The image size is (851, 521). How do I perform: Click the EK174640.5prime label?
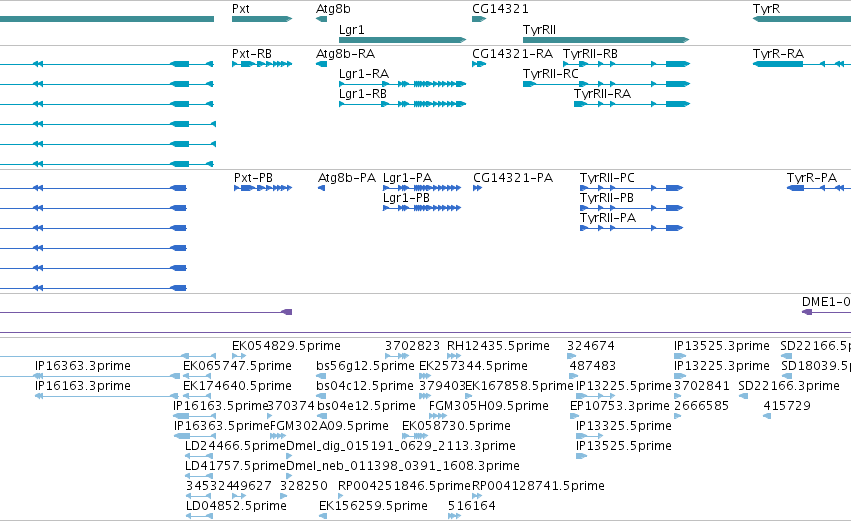coord(237,386)
